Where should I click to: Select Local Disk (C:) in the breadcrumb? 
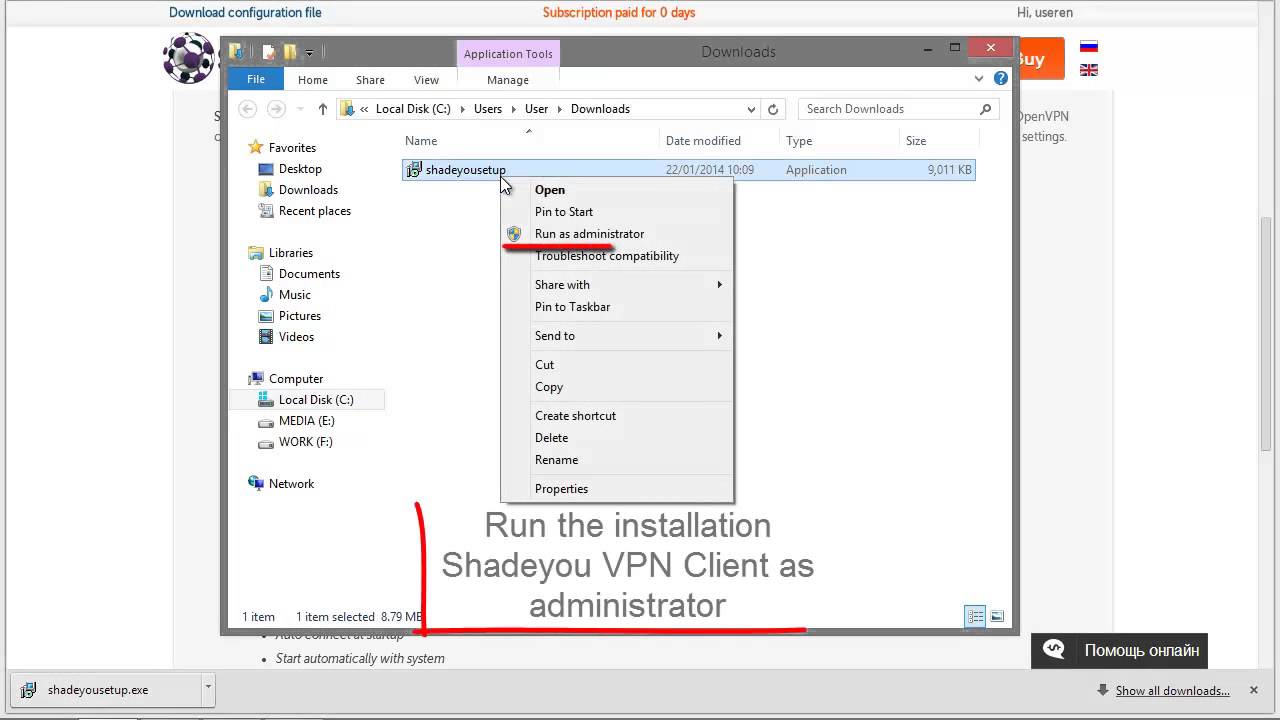[x=413, y=109]
